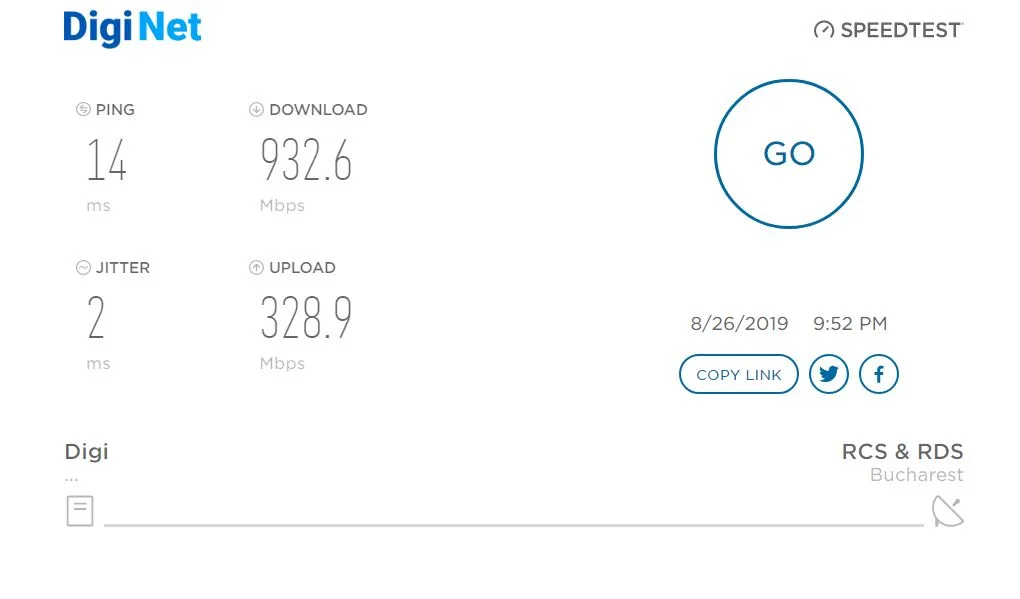
Task: Click the 328.9 upload speed value
Action: pyautogui.click(x=306, y=317)
